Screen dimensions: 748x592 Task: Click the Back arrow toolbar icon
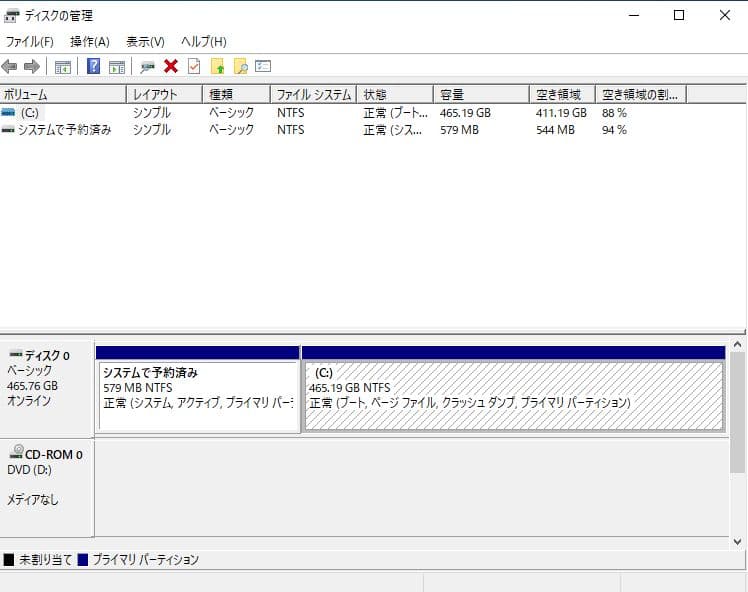(x=9, y=66)
